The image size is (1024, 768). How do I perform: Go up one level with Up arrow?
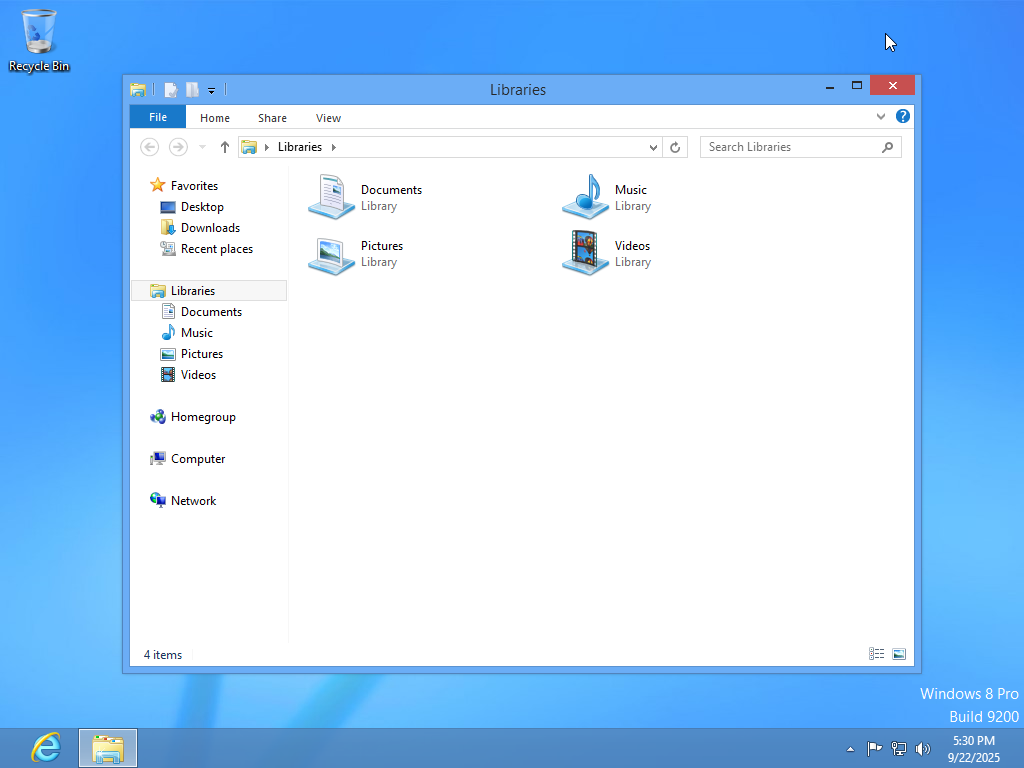pos(225,147)
